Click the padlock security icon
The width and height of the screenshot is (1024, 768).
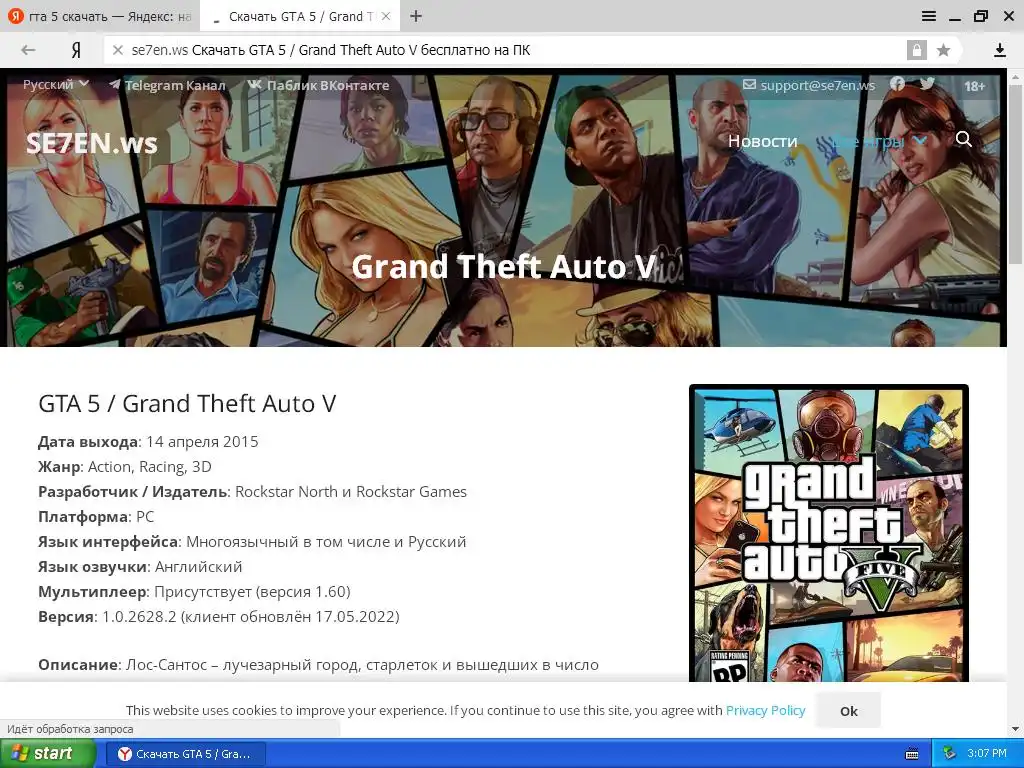click(x=916, y=50)
